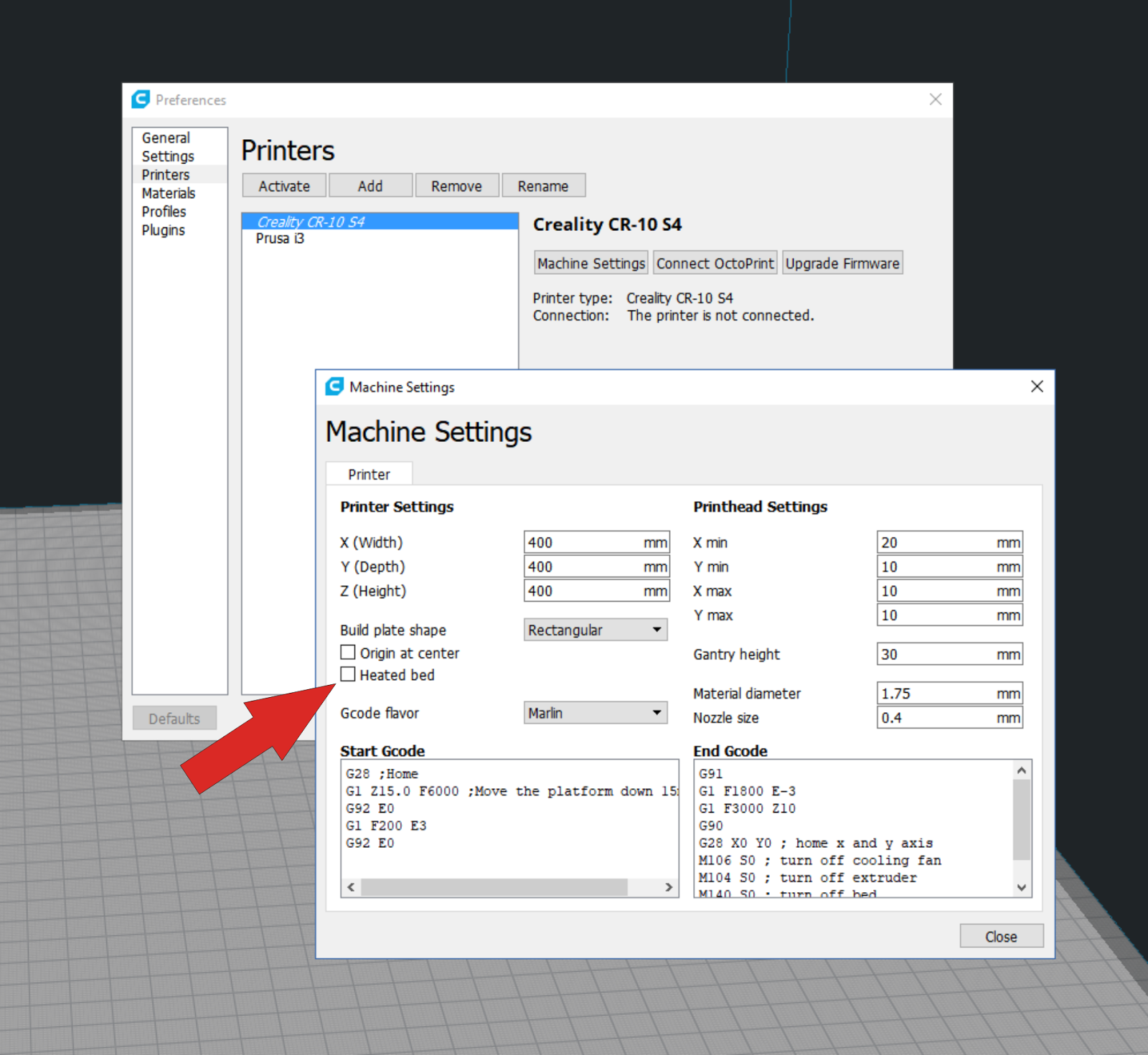Click the Gantry height input field
The height and width of the screenshot is (1055, 1148).
950,654
